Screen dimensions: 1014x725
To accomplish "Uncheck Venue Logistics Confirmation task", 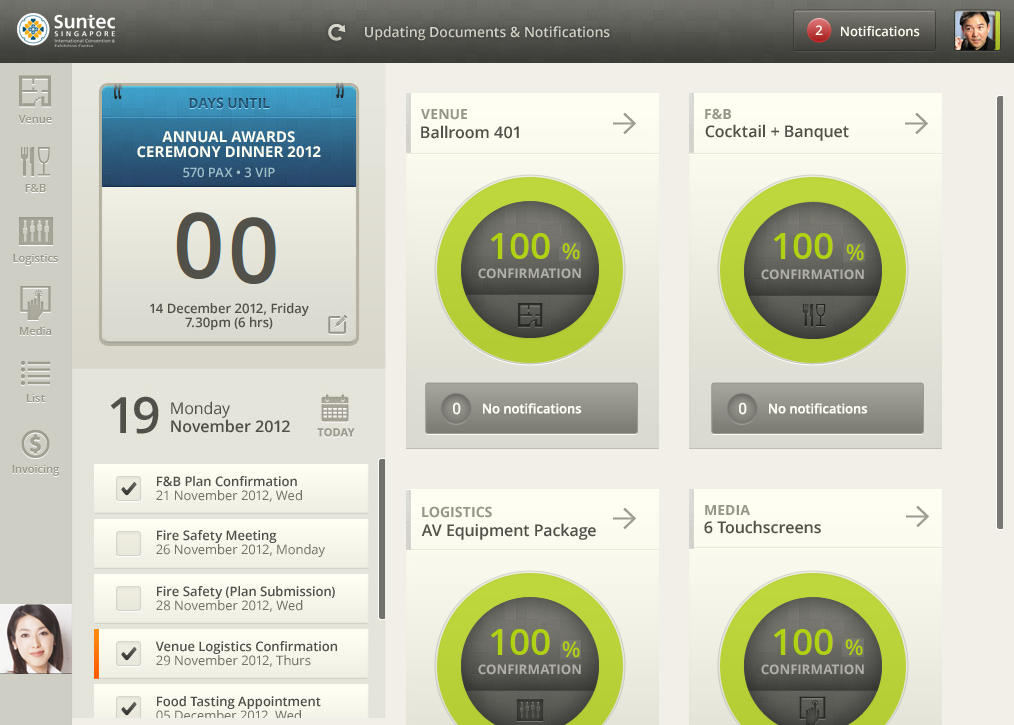I will pos(128,653).
